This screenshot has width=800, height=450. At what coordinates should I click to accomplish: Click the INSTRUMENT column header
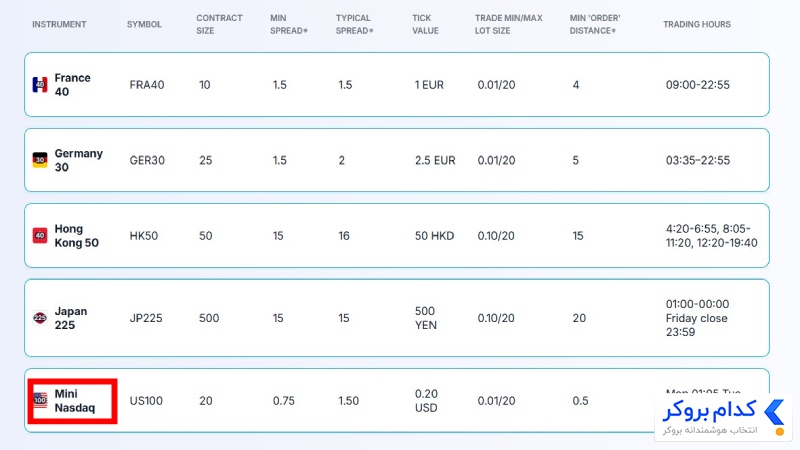click(x=59, y=24)
